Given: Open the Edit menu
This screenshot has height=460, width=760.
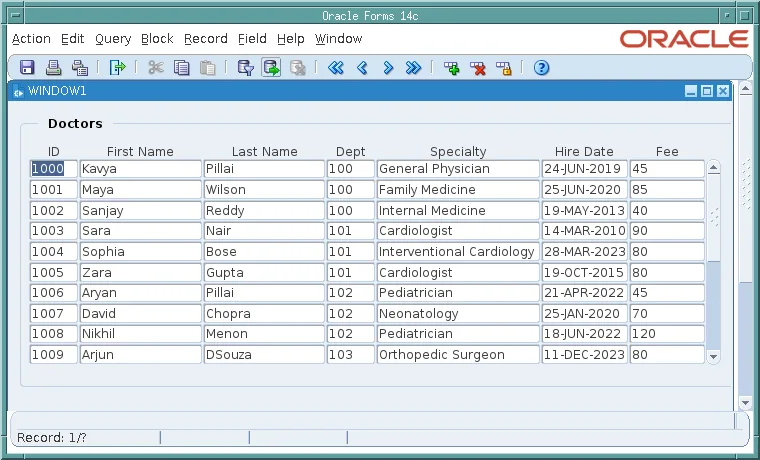Looking at the screenshot, I should [x=73, y=39].
